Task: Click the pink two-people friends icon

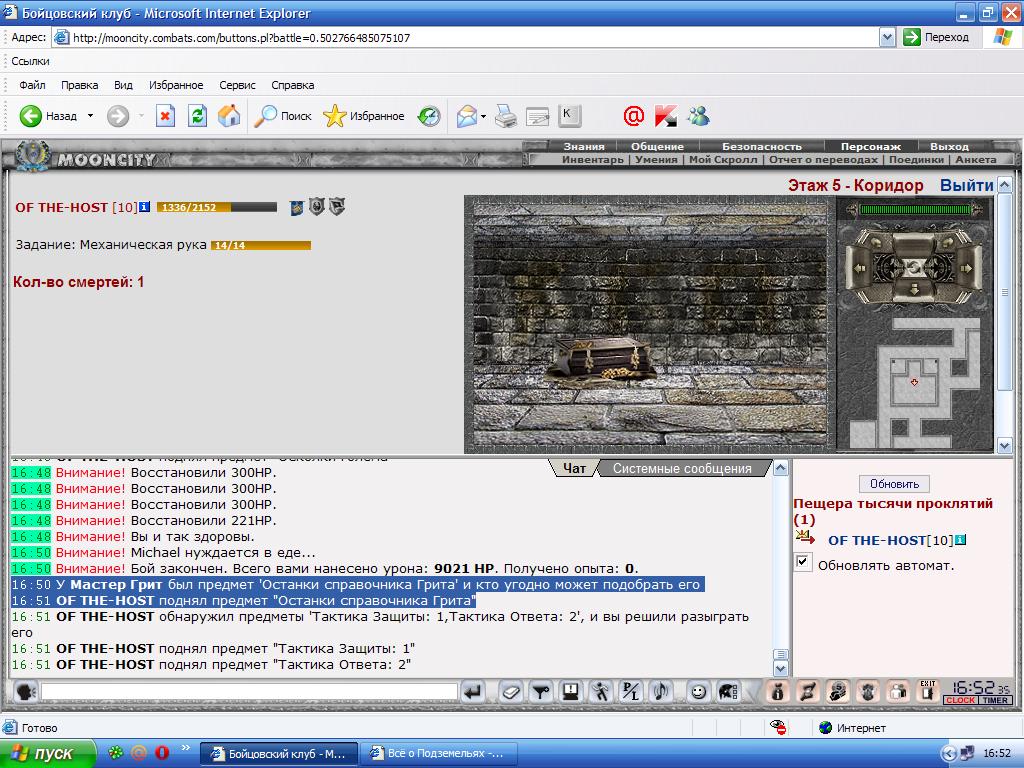Action: (898, 692)
